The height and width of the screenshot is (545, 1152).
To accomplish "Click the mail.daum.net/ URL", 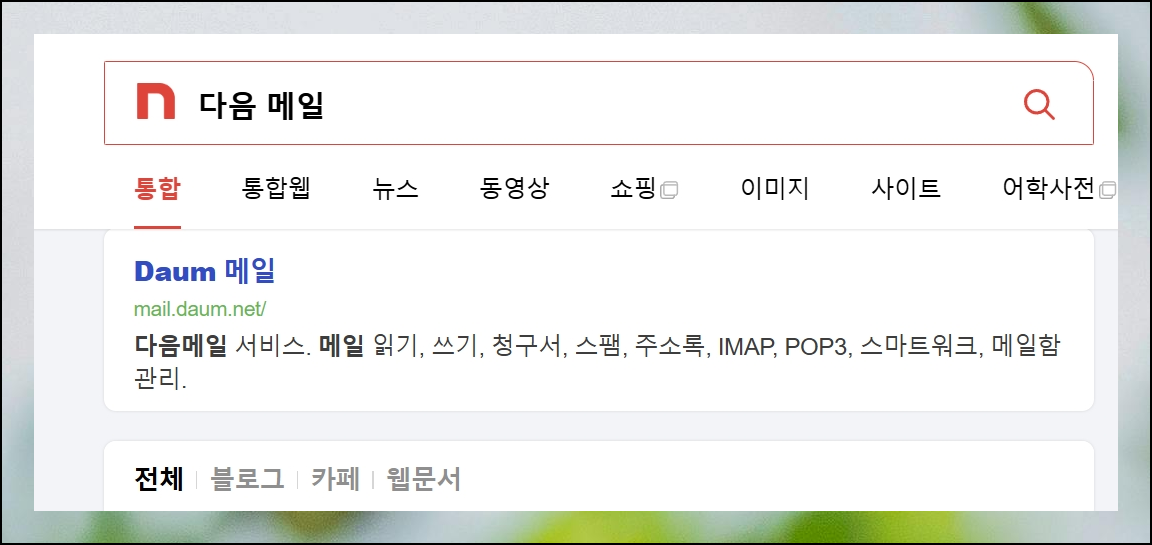I will coord(200,309).
